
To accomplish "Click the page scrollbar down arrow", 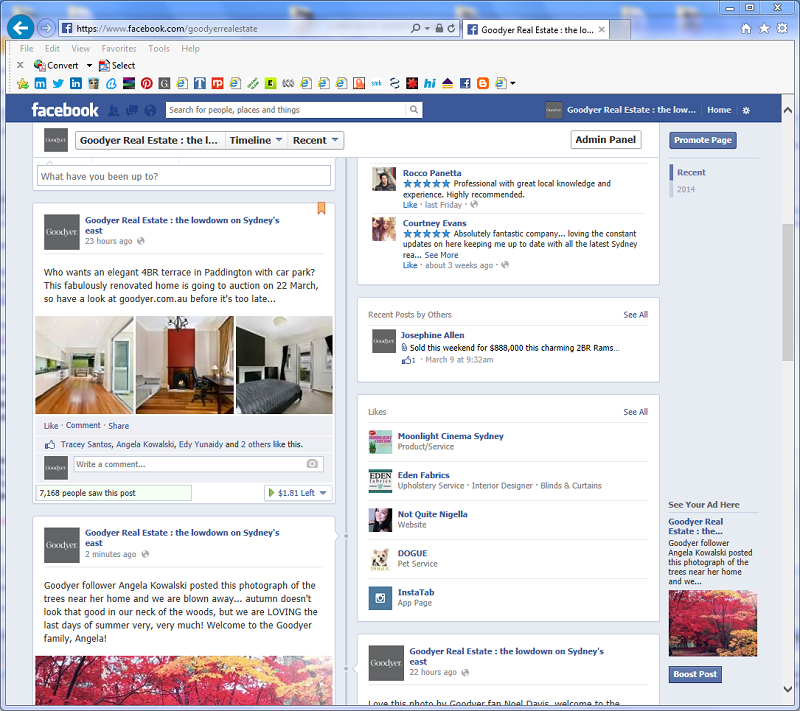I will point(787,689).
